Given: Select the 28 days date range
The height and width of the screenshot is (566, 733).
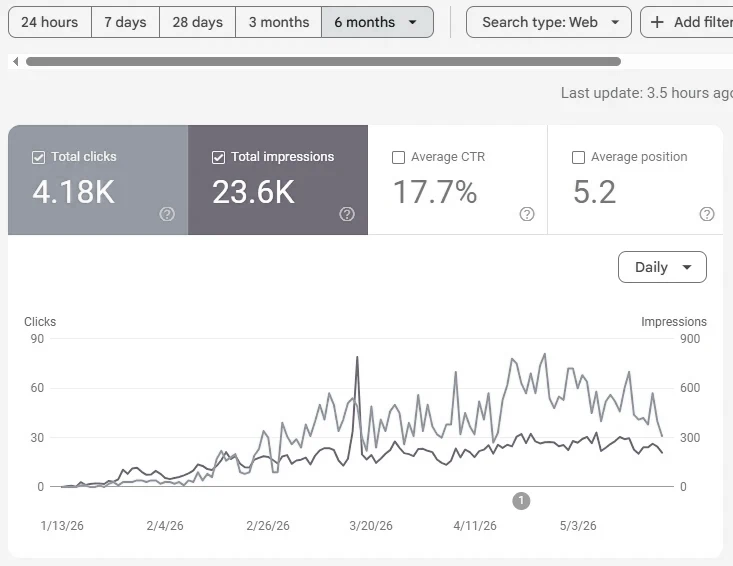Looking at the screenshot, I should (197, 22).
